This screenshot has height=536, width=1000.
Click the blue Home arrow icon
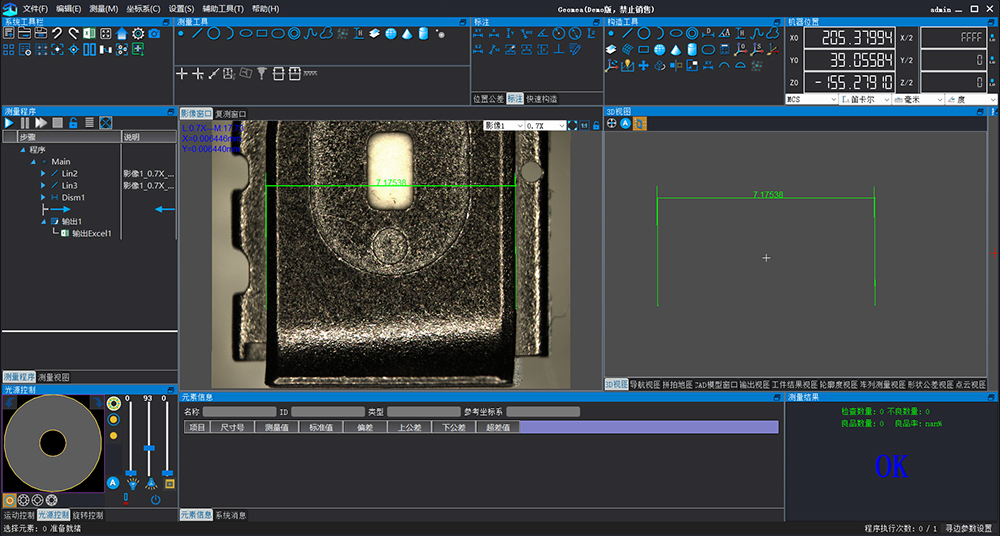[122, 33]
